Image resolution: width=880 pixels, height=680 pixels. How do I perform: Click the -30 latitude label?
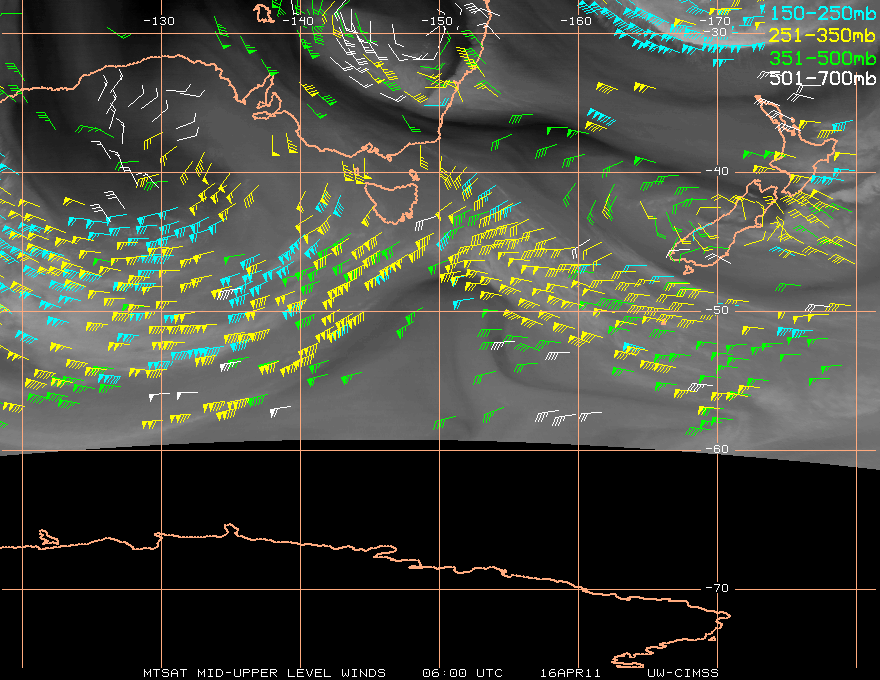715,32
